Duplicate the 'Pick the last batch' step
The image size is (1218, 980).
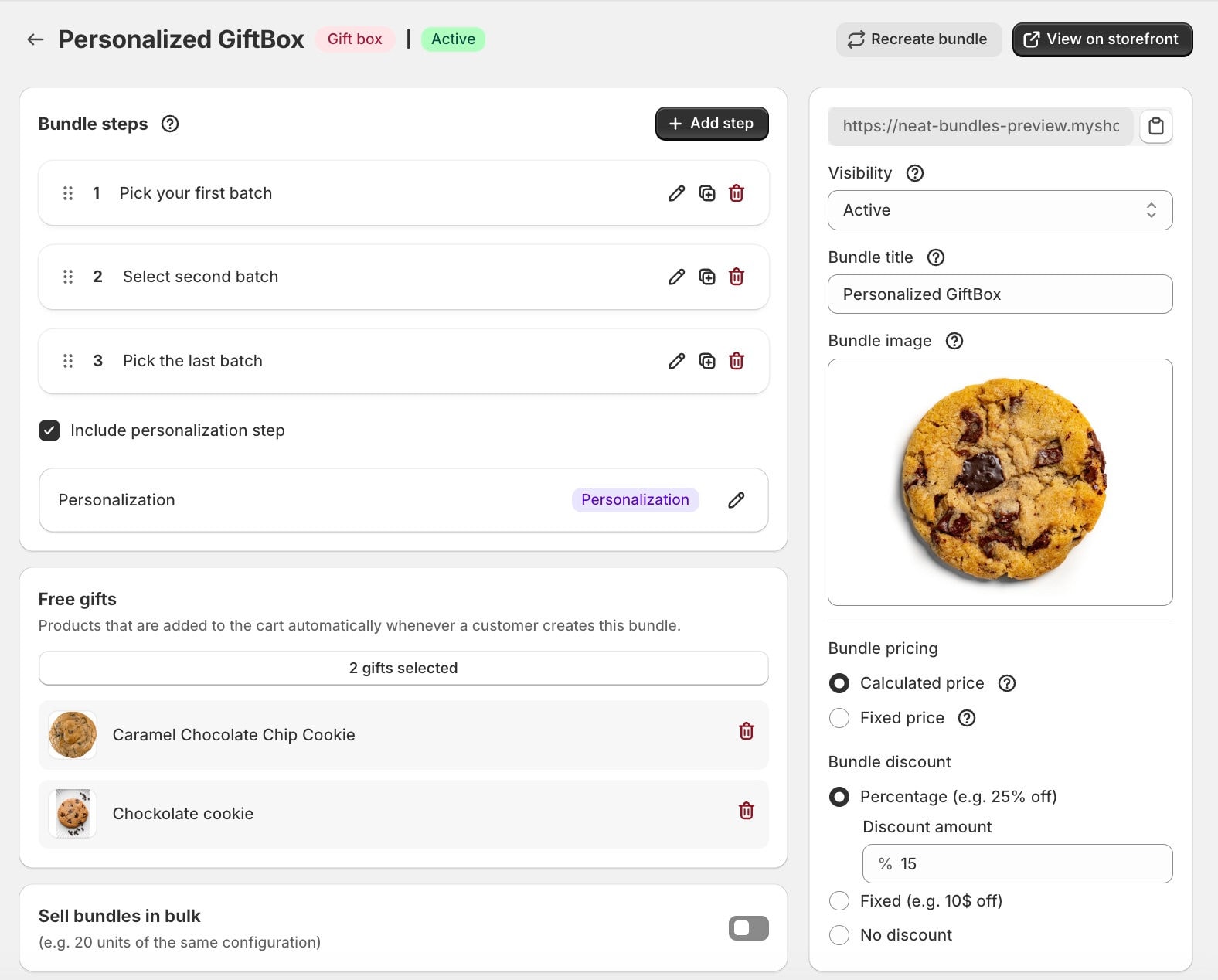[707, 361]
